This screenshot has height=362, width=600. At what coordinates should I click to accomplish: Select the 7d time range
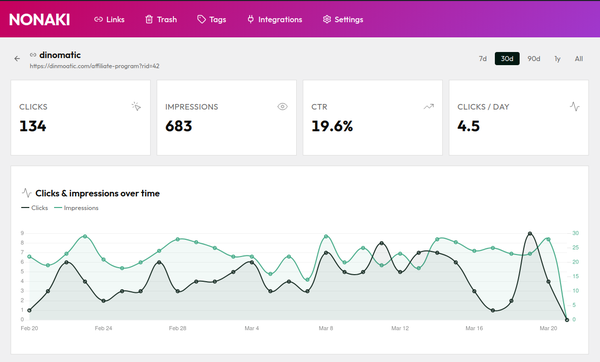(x=483, y=59)
